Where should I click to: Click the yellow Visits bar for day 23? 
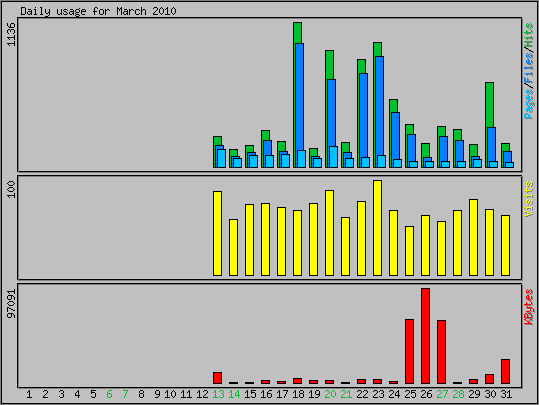pyautogui.click(x=377, y=228)
